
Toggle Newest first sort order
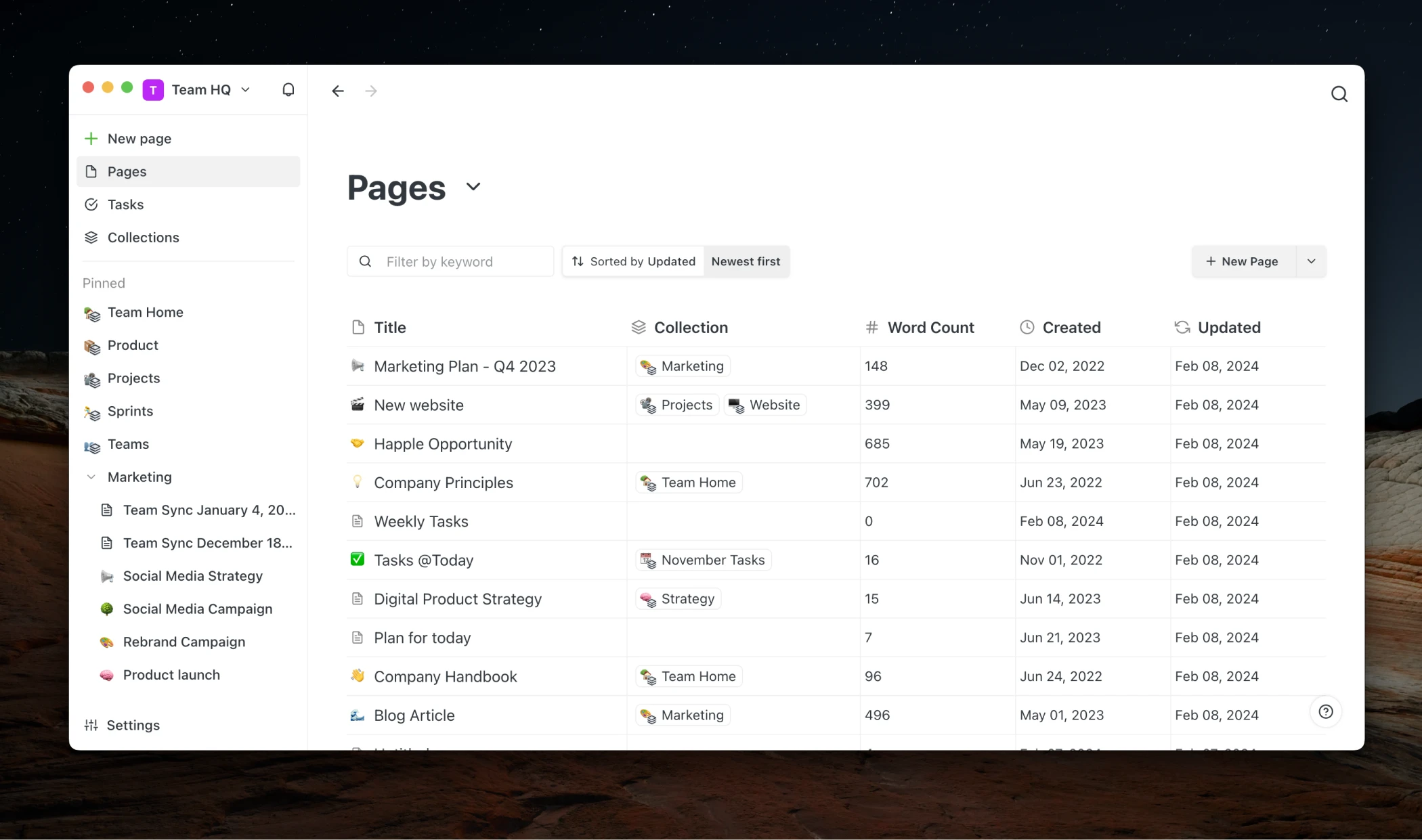click(x=746, y=261)
